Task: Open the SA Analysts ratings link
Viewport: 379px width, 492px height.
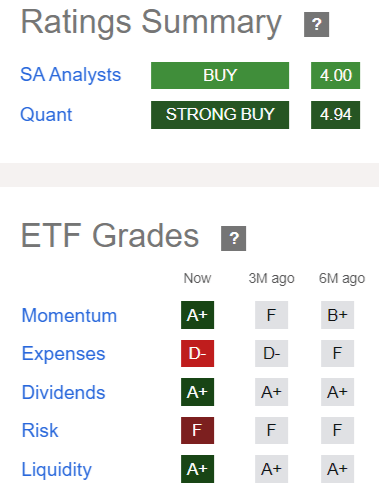Action: [70, 75]
